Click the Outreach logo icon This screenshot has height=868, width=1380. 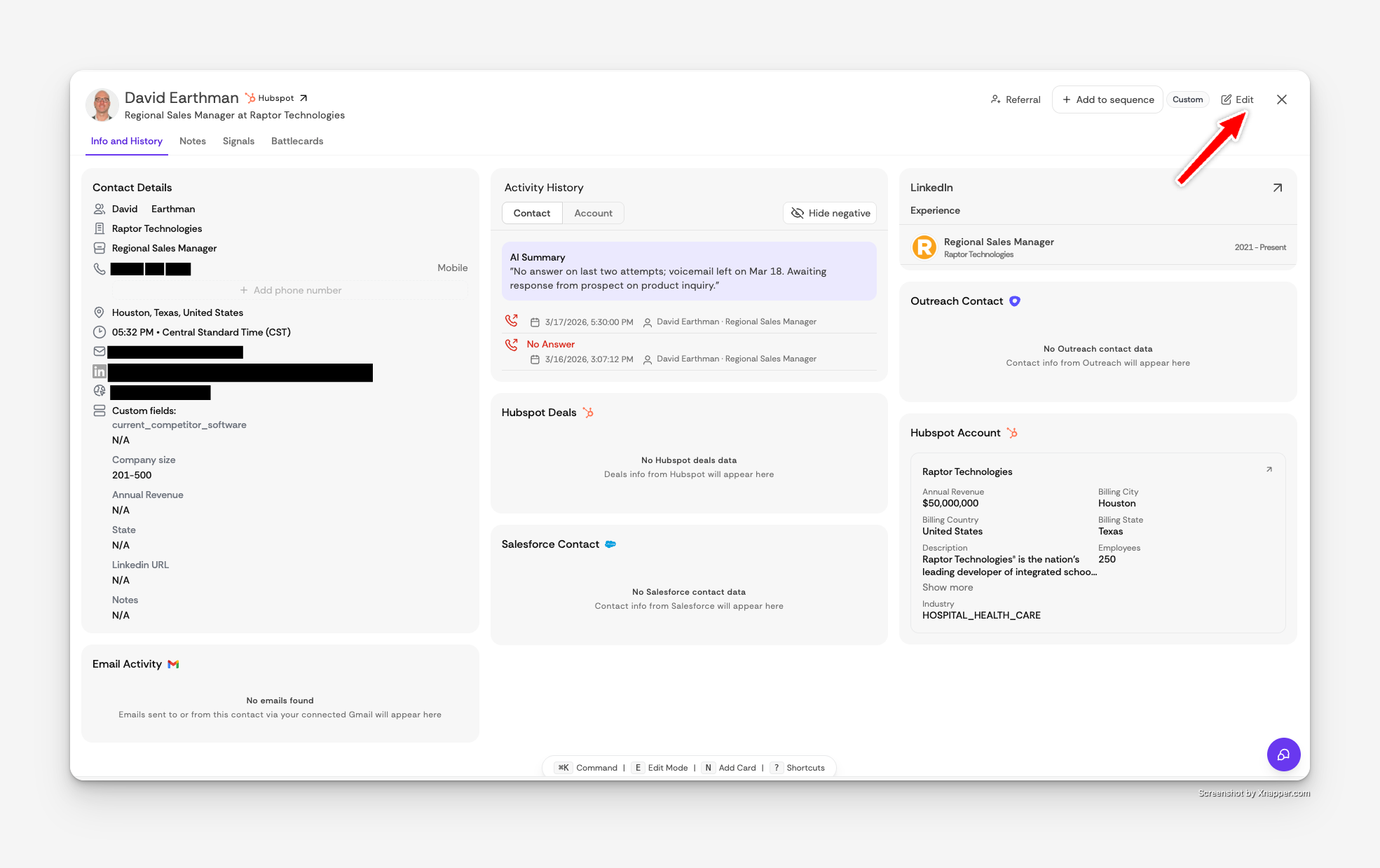pos(1015,301)
